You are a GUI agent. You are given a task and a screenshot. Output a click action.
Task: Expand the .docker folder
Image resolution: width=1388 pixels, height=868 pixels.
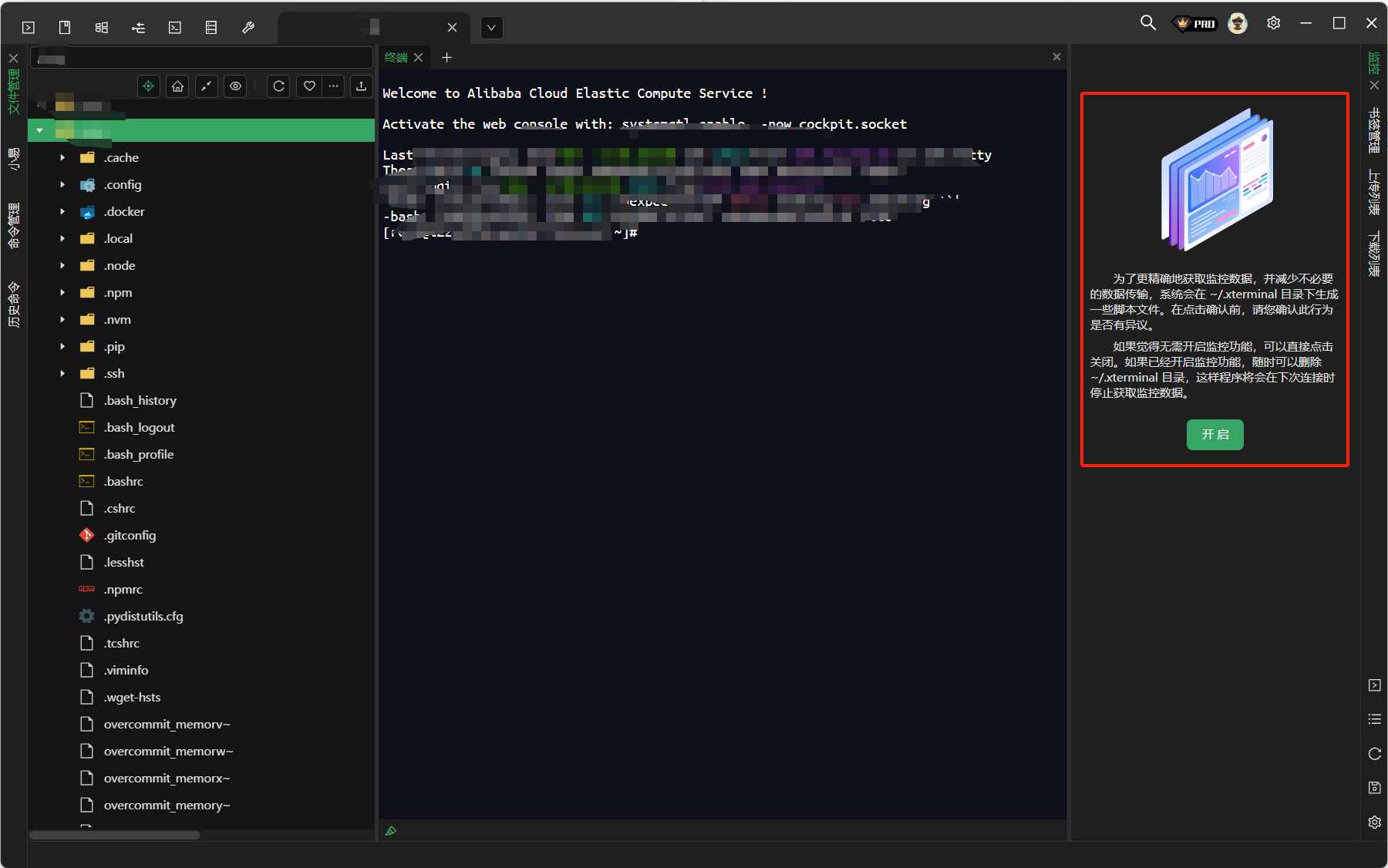[62, 212]
